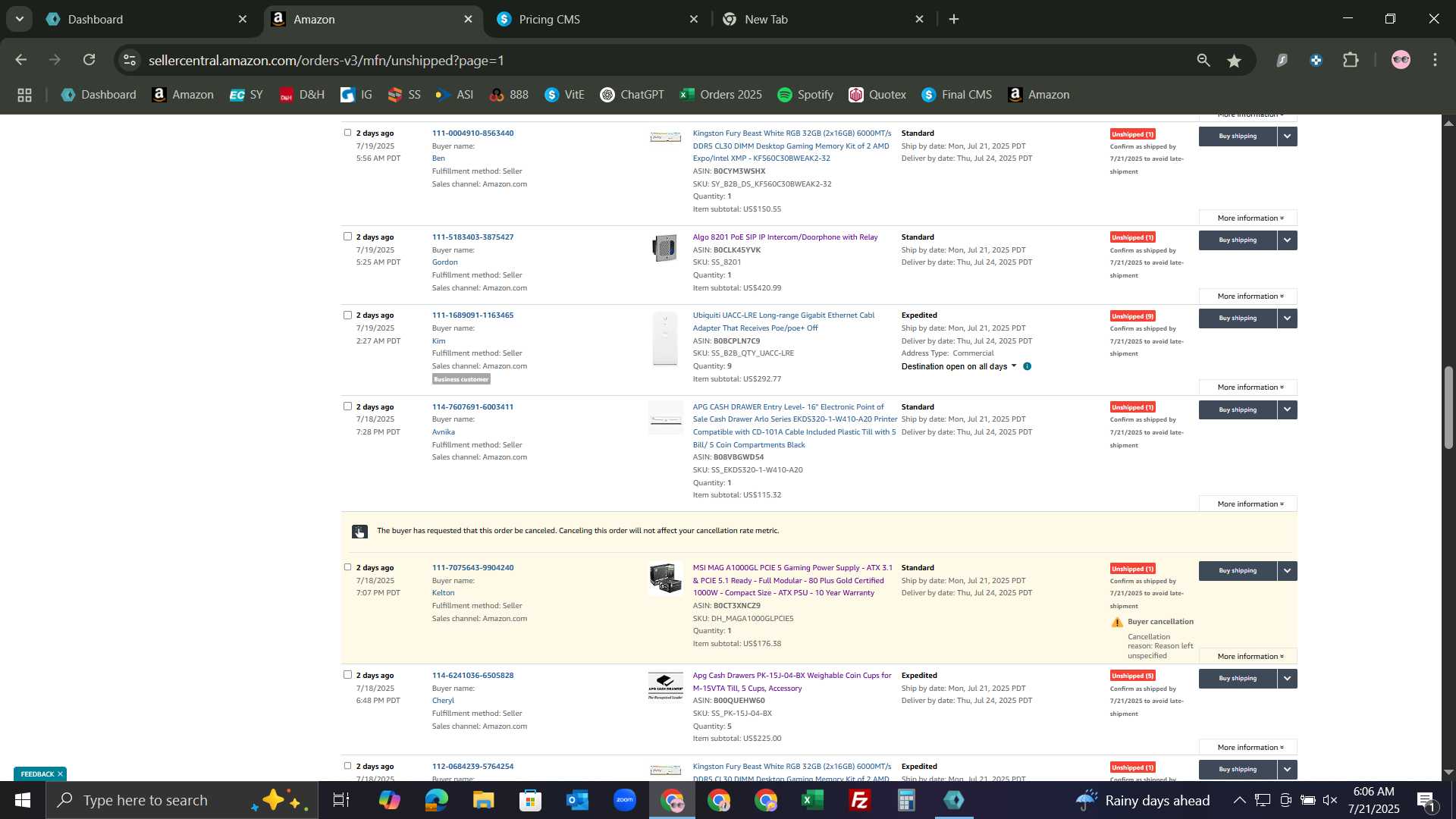Expand Buy shipping arrow for Kelton's order

pos(1288,571)
